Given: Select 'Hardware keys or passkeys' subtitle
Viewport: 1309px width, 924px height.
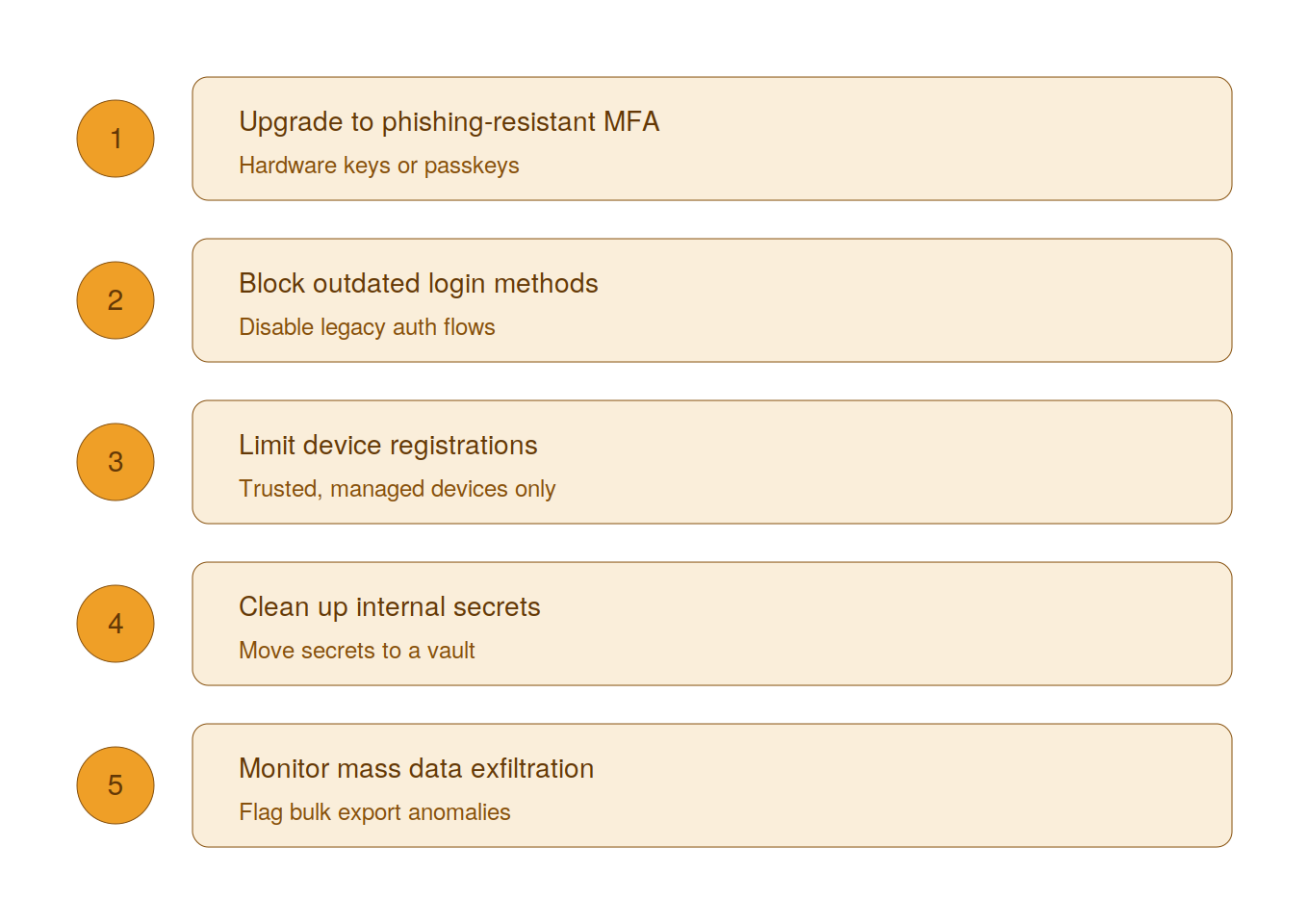Looking at the screenshot, I should (x=378, y=166).
